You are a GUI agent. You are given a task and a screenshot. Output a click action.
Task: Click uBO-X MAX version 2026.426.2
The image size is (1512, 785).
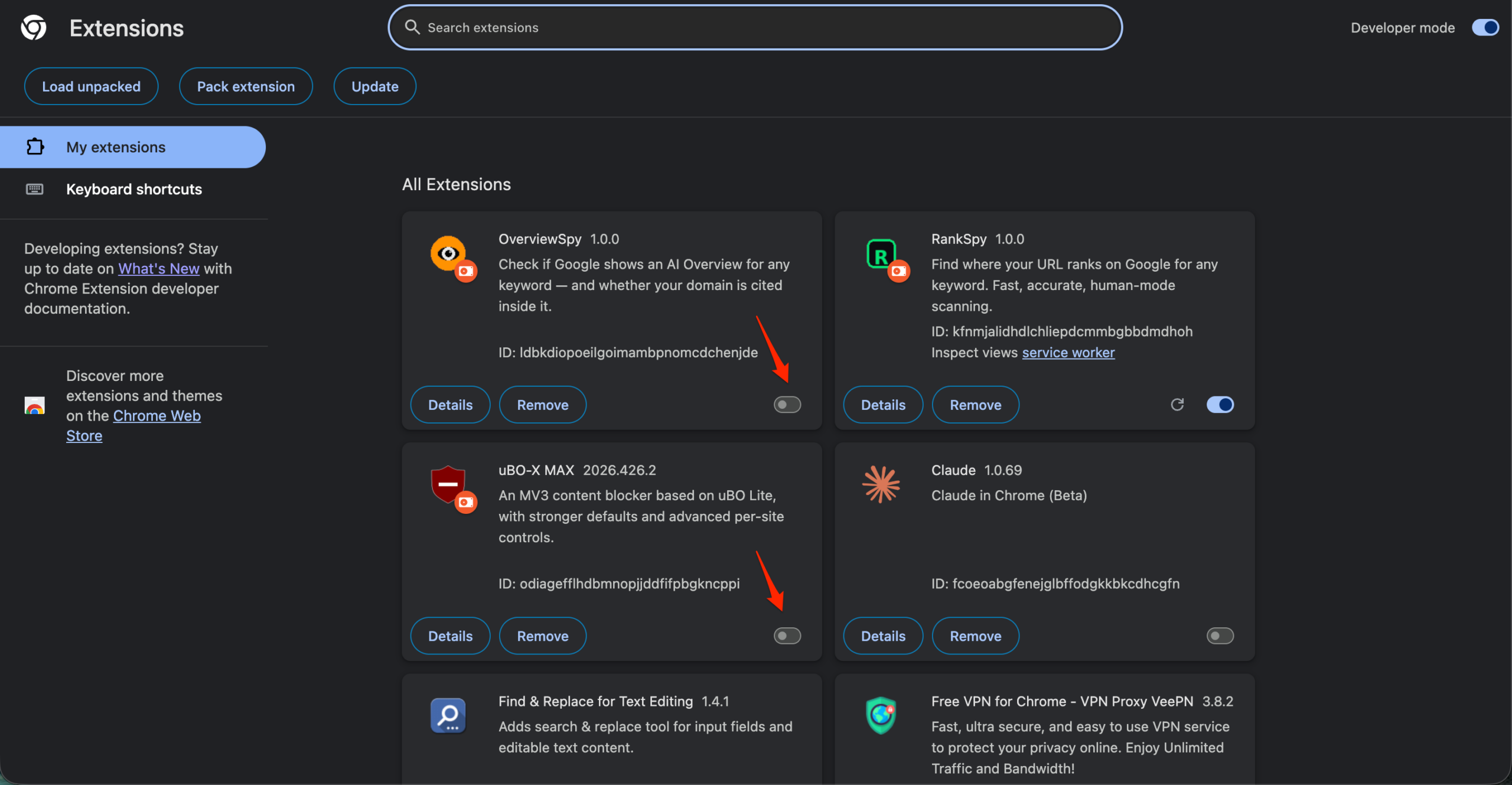(x=619, y=470)
